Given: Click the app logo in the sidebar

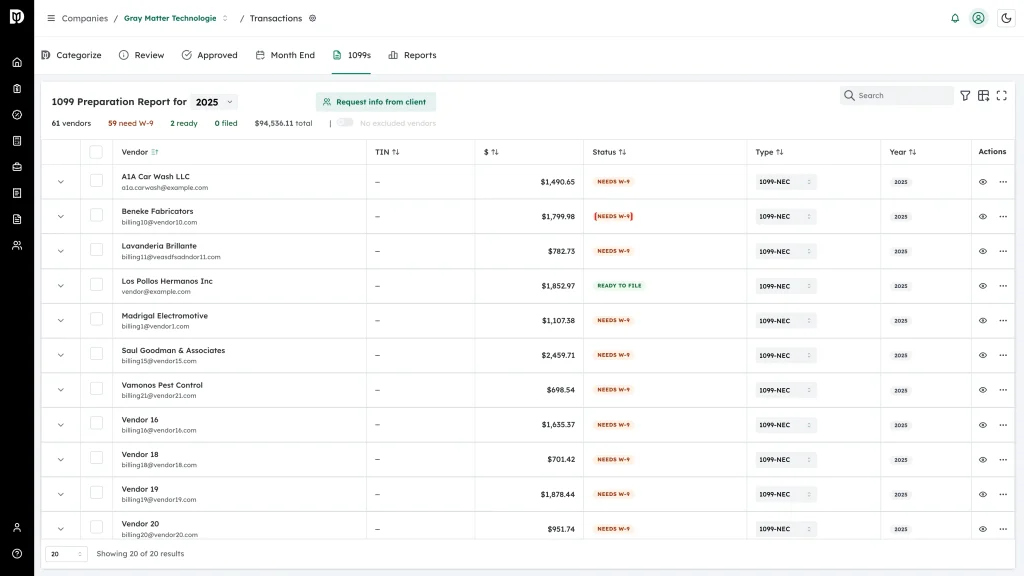Looking at the screenshot, I should pos(17,17).
